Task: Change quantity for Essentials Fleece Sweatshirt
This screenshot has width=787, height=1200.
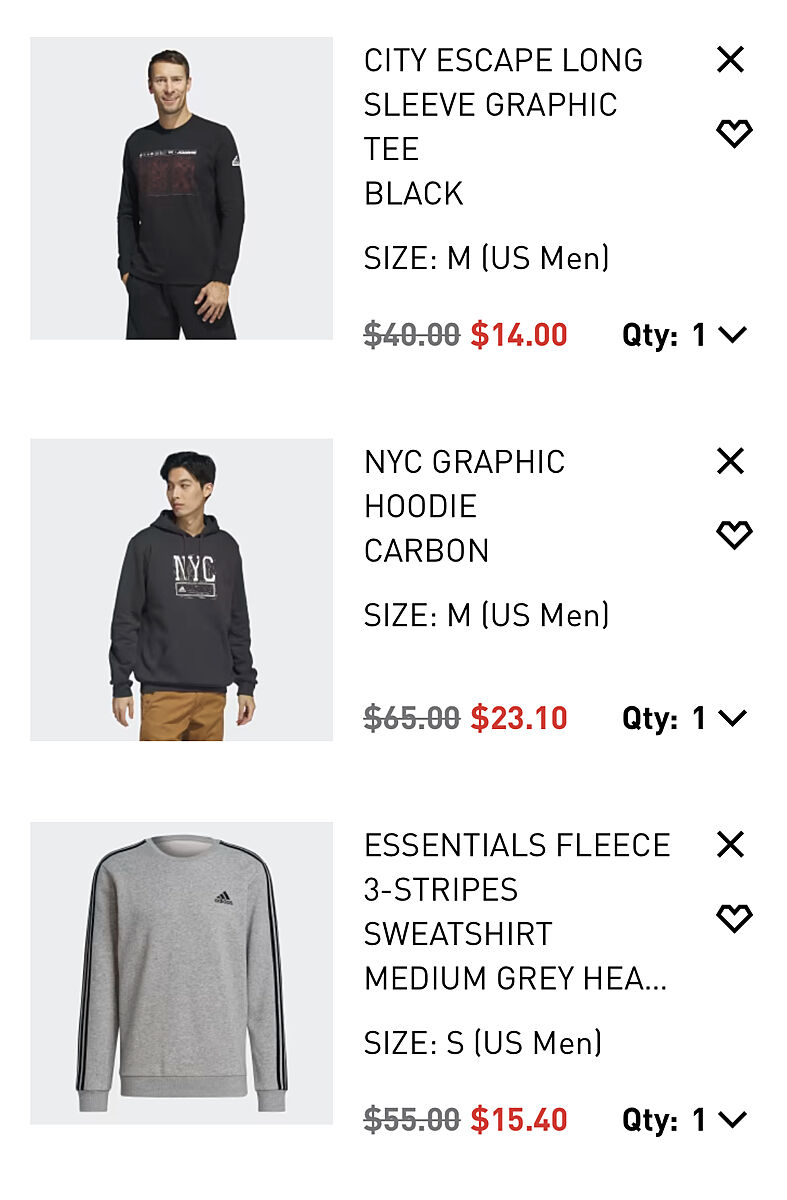Action: 720,1119
